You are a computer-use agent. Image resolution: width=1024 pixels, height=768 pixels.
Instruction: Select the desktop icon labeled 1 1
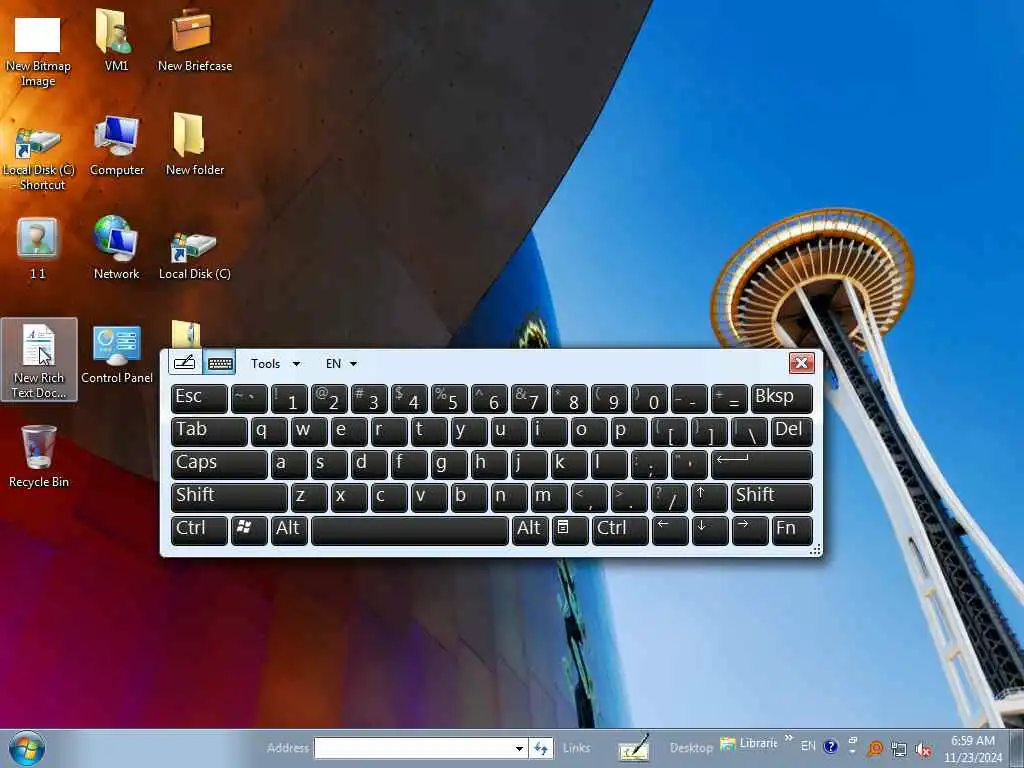tap(38, 249)
